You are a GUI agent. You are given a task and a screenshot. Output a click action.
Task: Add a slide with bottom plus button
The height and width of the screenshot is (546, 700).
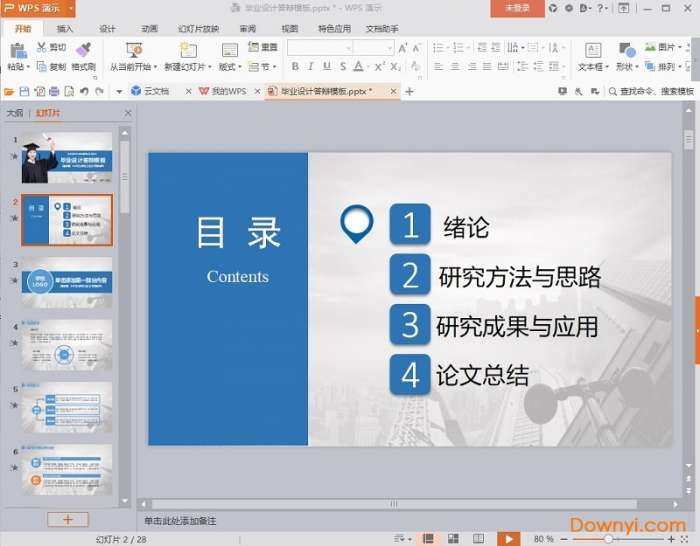tap(68, 519)
